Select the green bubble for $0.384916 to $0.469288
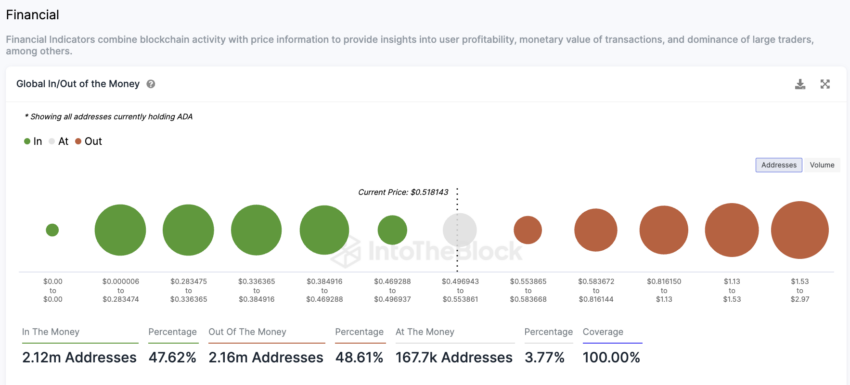The height and width of the screenshot is (385, 850). point(324,230)
